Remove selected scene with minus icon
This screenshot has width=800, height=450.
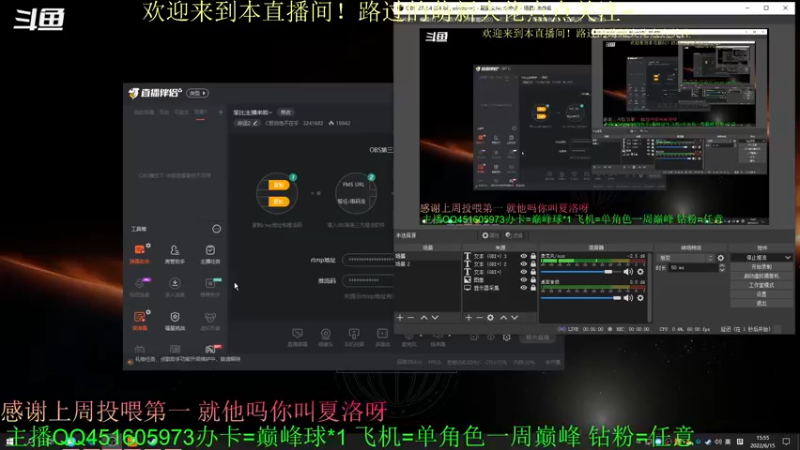(411, 317)
